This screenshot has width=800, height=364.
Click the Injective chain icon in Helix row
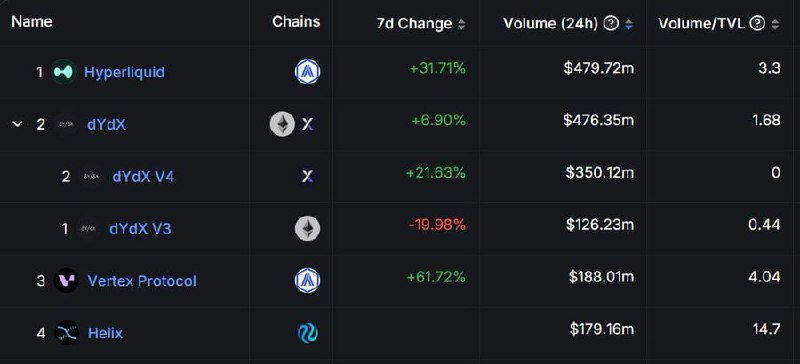click(308, 333)
